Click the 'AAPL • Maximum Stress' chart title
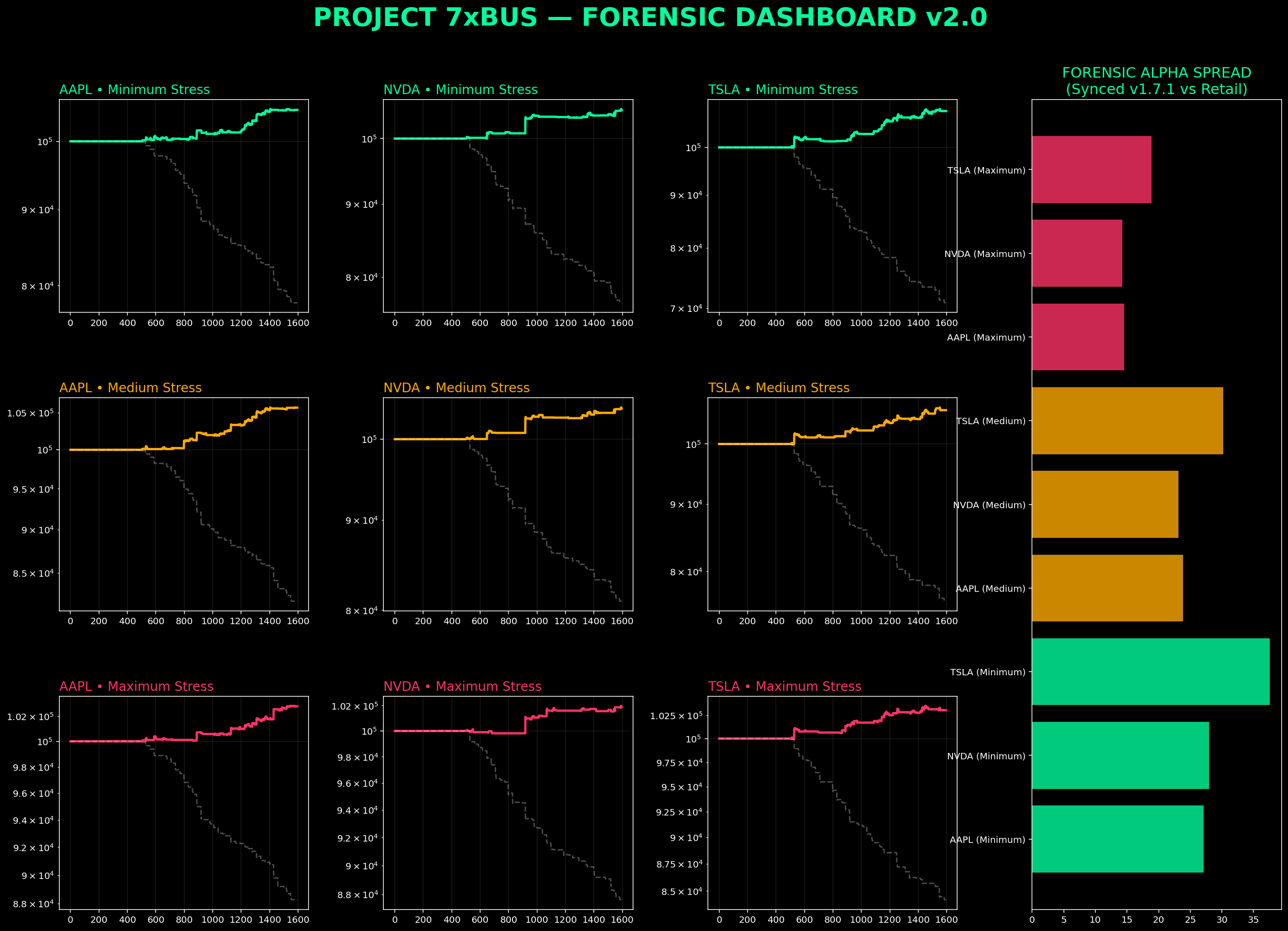Viewport: 1288px width, 931px height. click(x=136, y=686)
